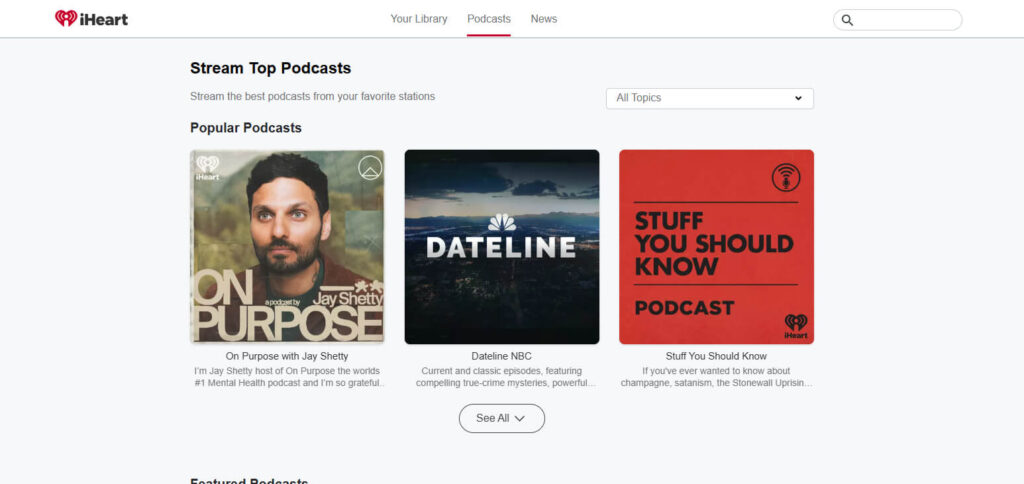The image size is (1024, 484).
Task: Focus the search input field
Action: click(897, 20)
